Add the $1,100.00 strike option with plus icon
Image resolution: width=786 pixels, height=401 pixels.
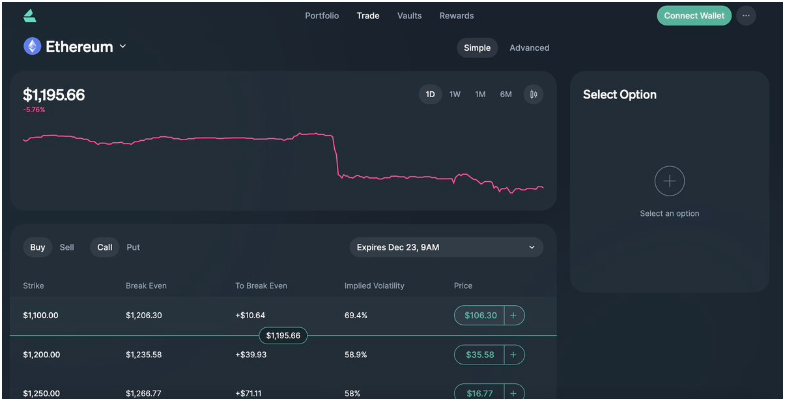(x=514, y=315)
